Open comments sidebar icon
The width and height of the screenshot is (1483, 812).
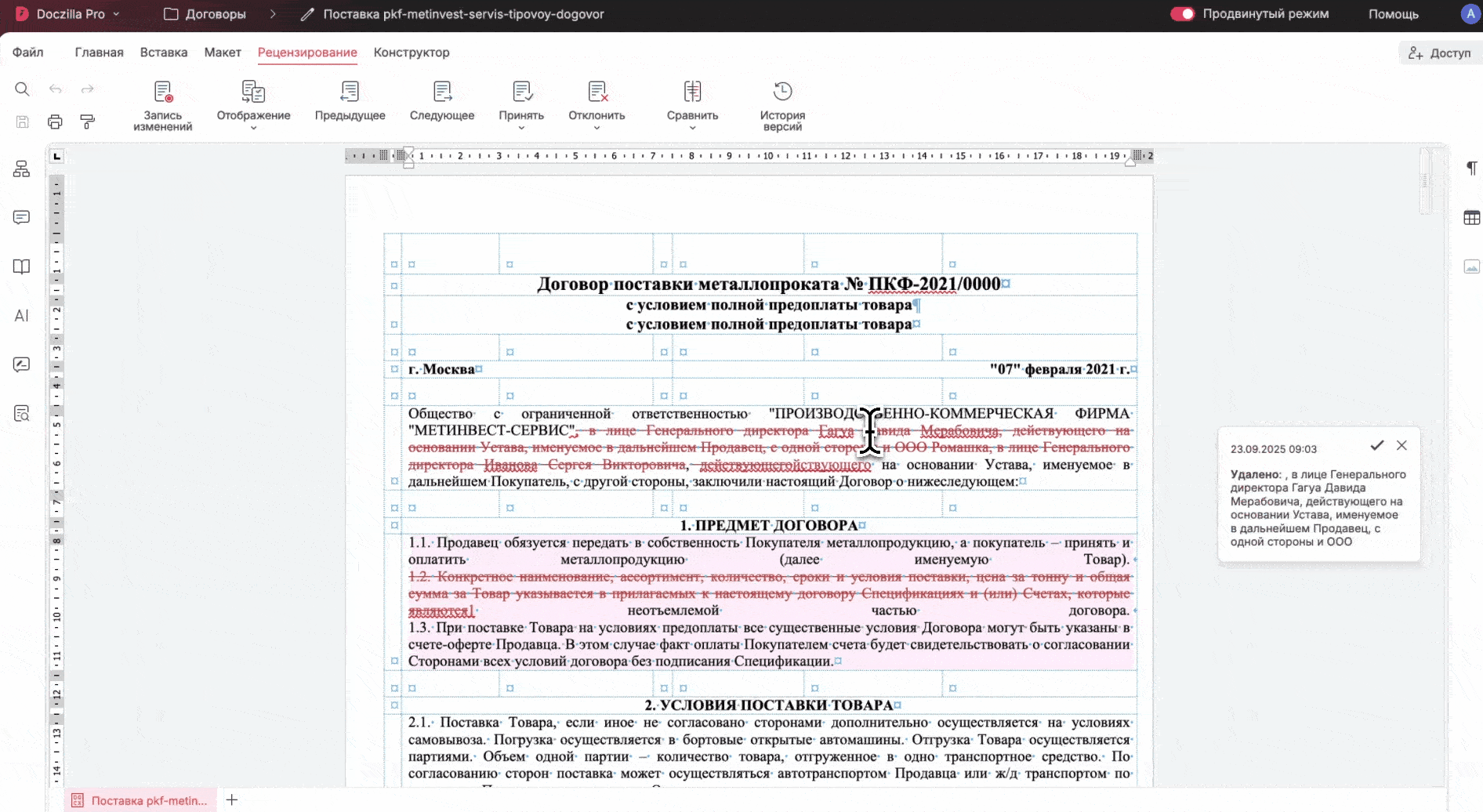22,217
